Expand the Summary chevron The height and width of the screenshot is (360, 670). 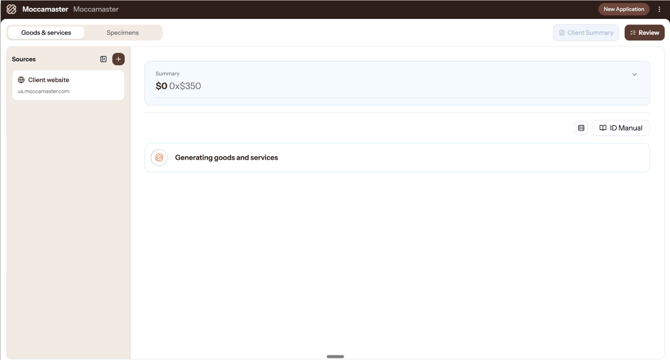(635, 74)
